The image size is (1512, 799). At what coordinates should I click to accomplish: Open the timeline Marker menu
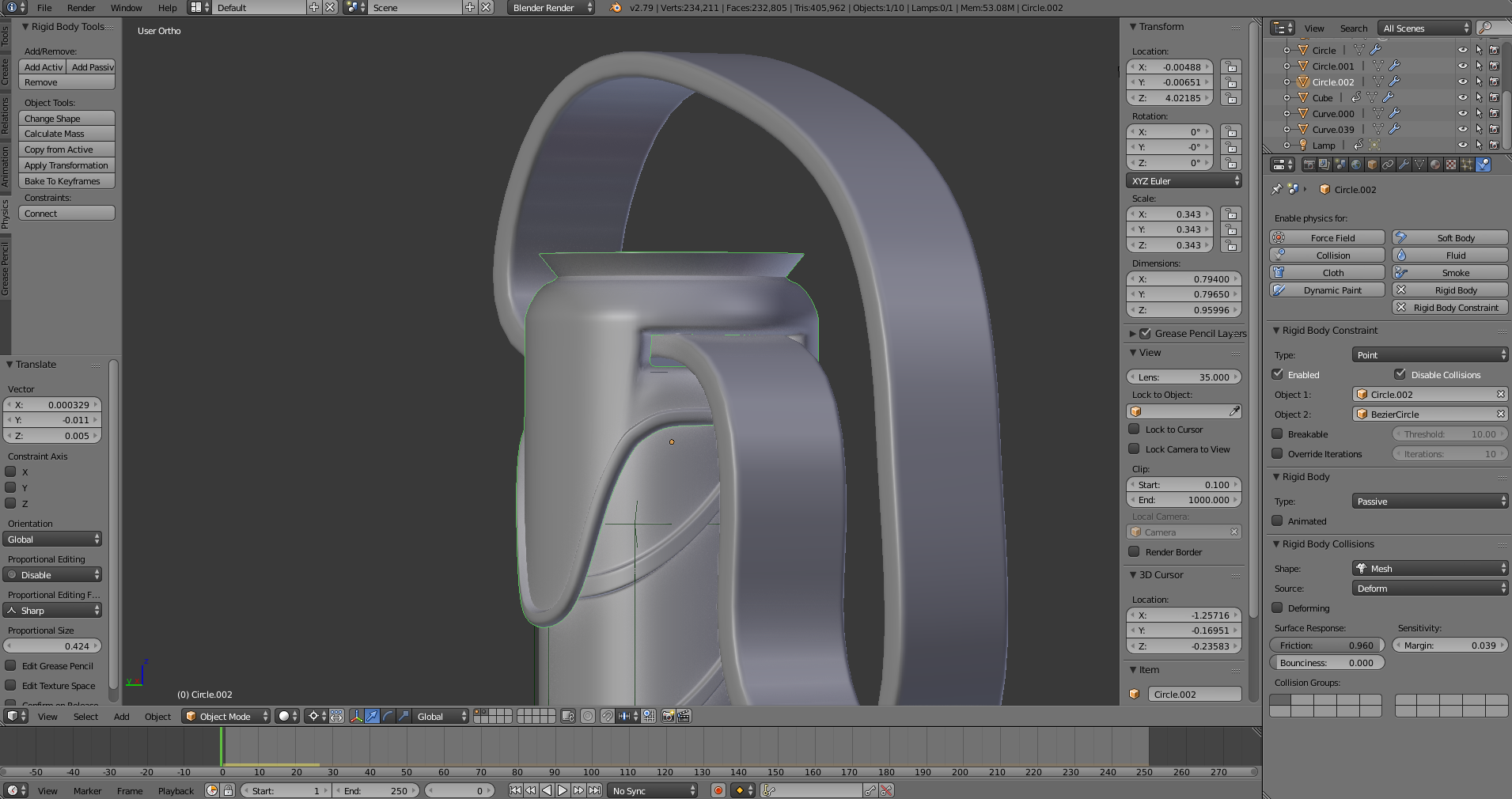pos(87,791)
